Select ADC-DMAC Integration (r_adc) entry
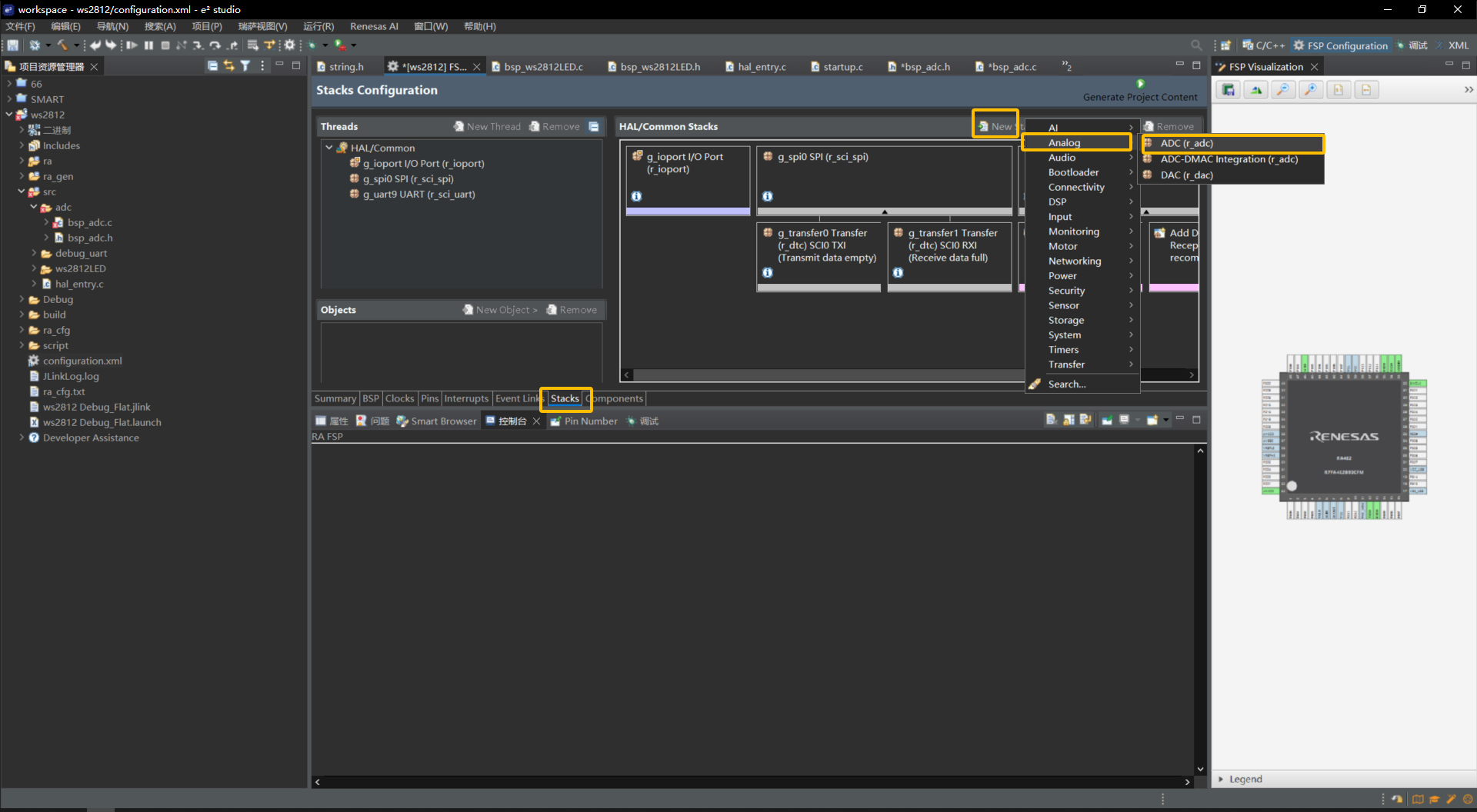The image size is (1477, 812). pyautogui.click(x=1232, y=159)
